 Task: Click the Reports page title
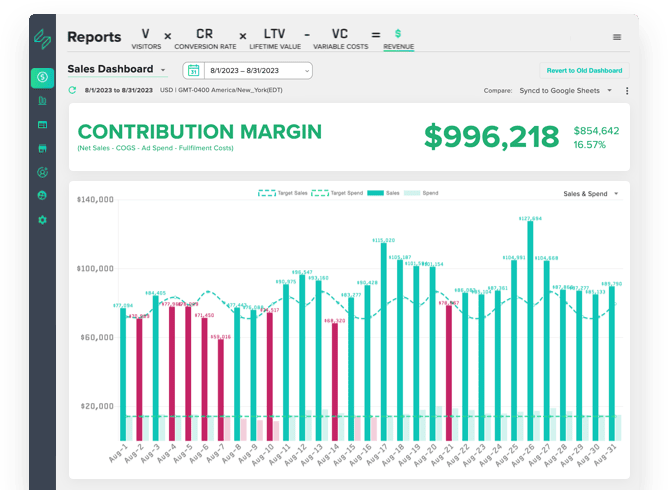[94, 37]
